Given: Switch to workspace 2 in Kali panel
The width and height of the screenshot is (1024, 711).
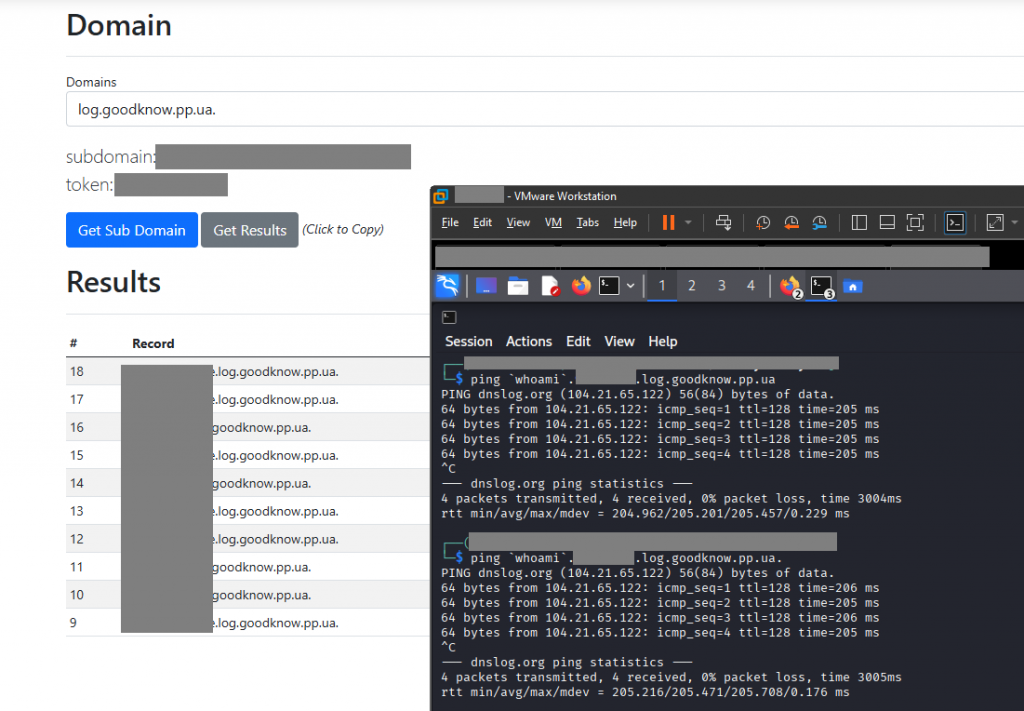Looking at the screenshot, I should 692,286.
